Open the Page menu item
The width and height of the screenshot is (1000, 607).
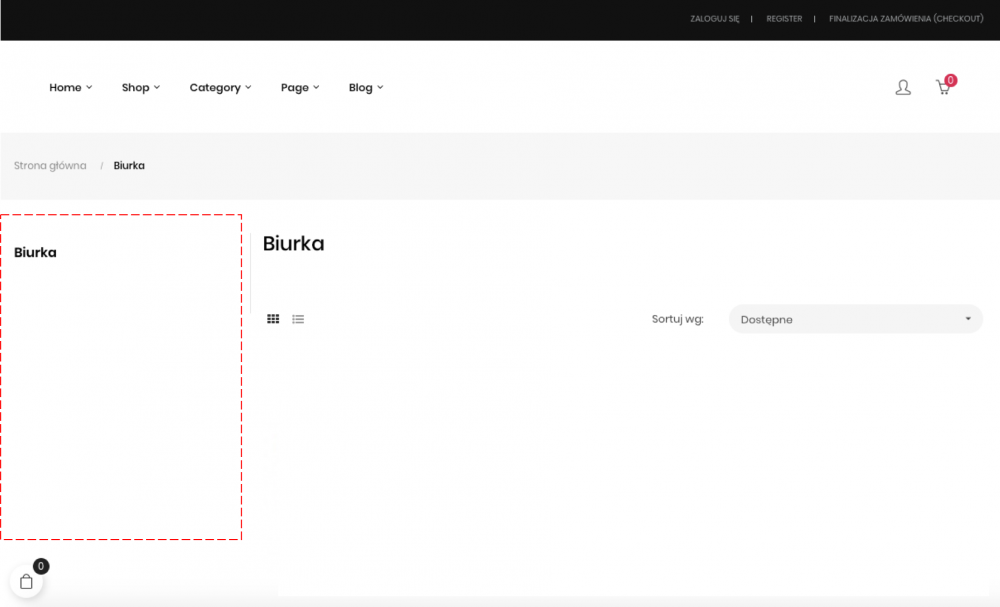pyautogui.click(x=300, y=88)
